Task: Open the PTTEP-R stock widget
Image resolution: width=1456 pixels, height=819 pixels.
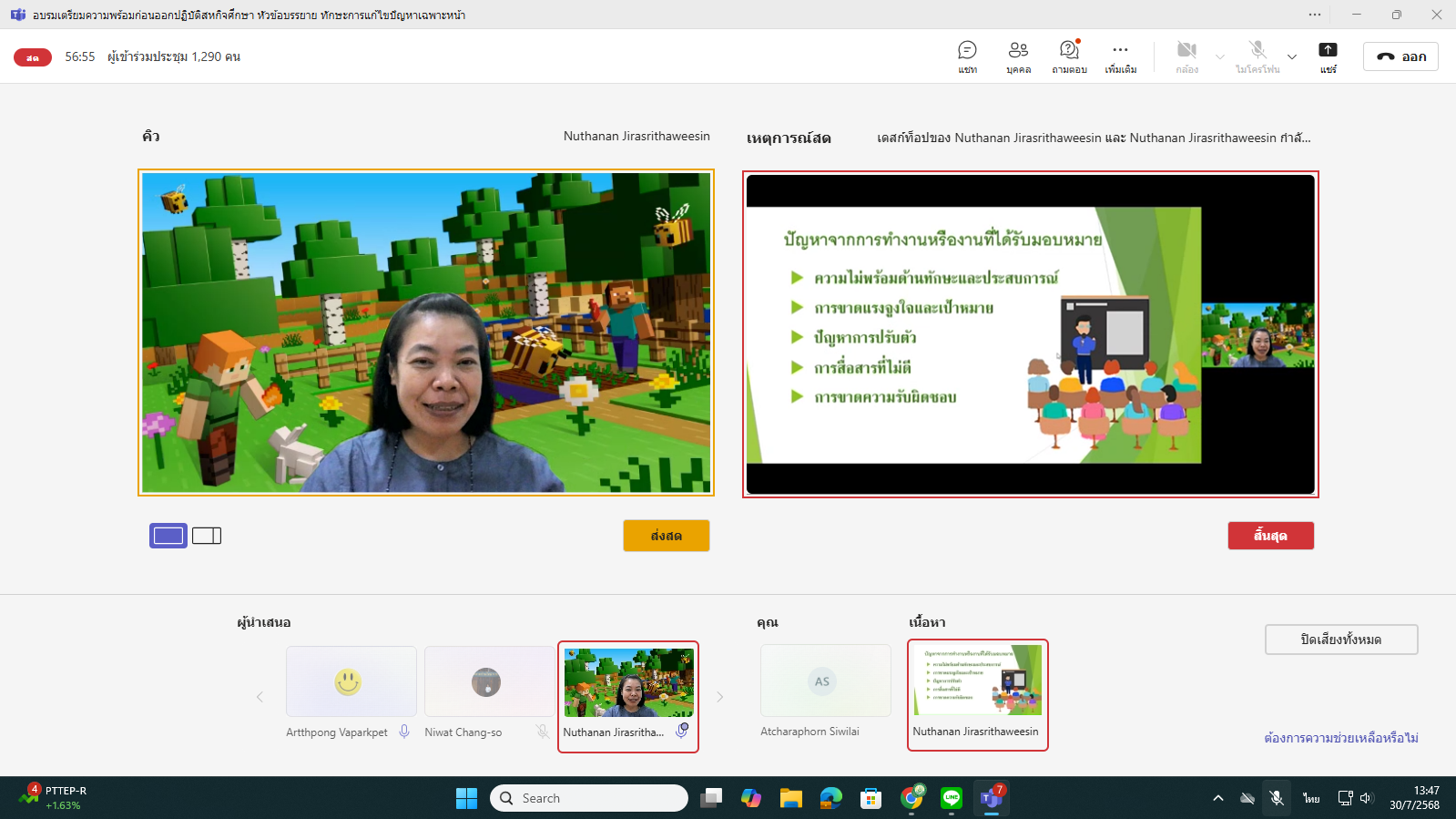Action: point(53,798)
